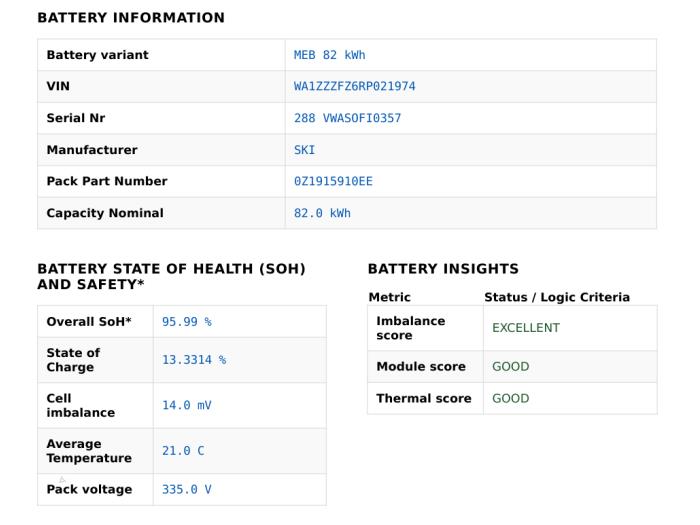The width and height of the screenshot is (700, 525).
Task: Select the pack voltage value '335.0 V'
Action: tap(187, 489)
